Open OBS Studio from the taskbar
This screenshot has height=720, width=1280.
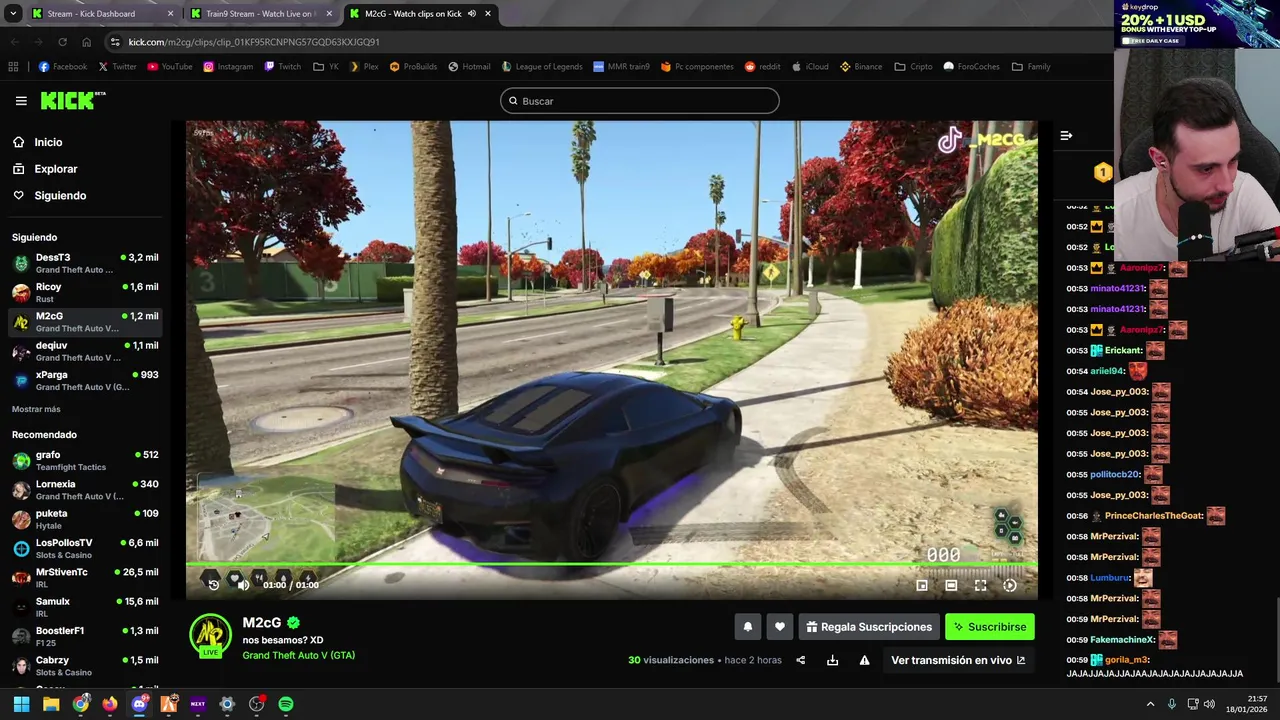[x=257, y=704]
